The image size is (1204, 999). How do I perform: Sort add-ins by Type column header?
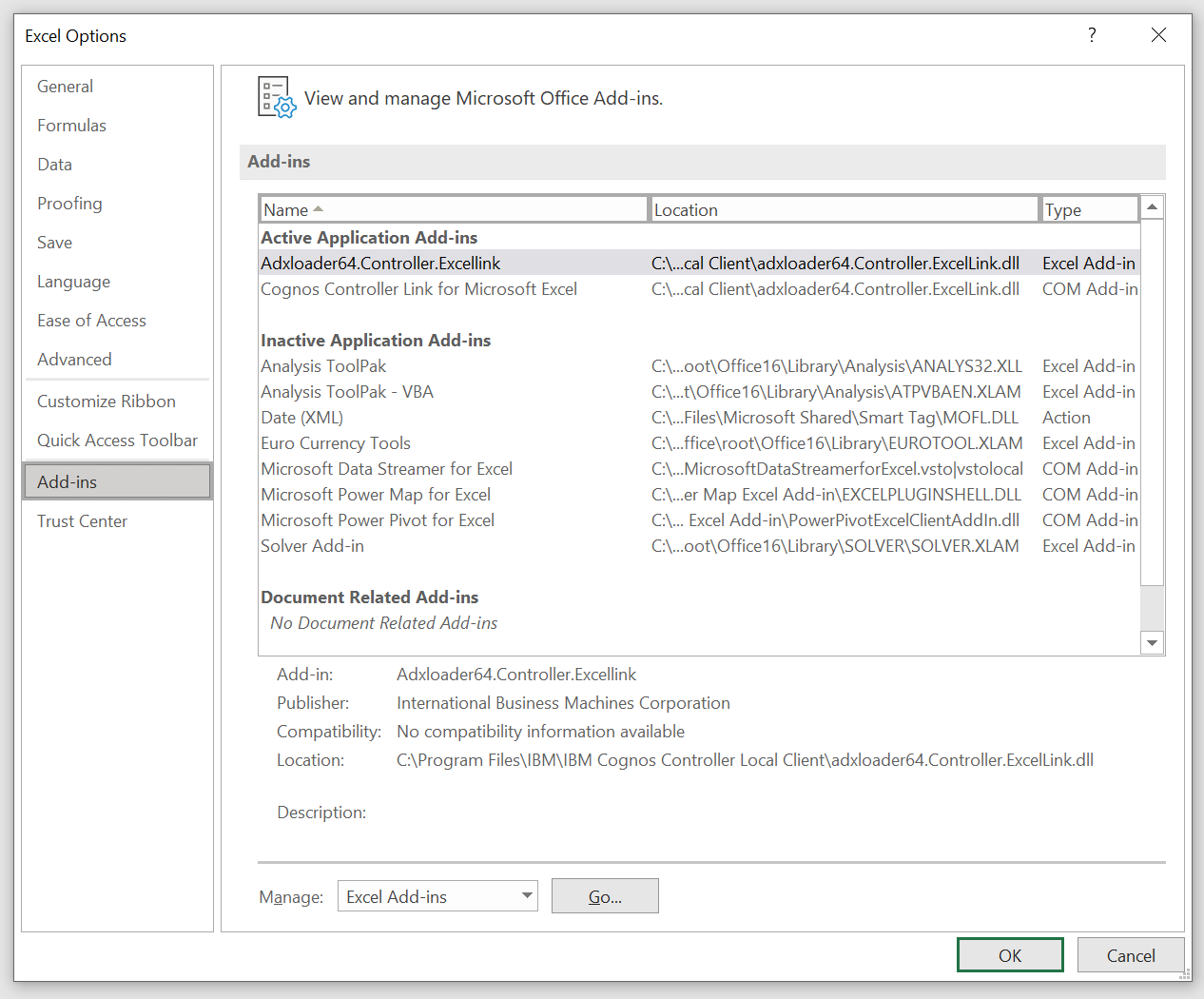1090,209
